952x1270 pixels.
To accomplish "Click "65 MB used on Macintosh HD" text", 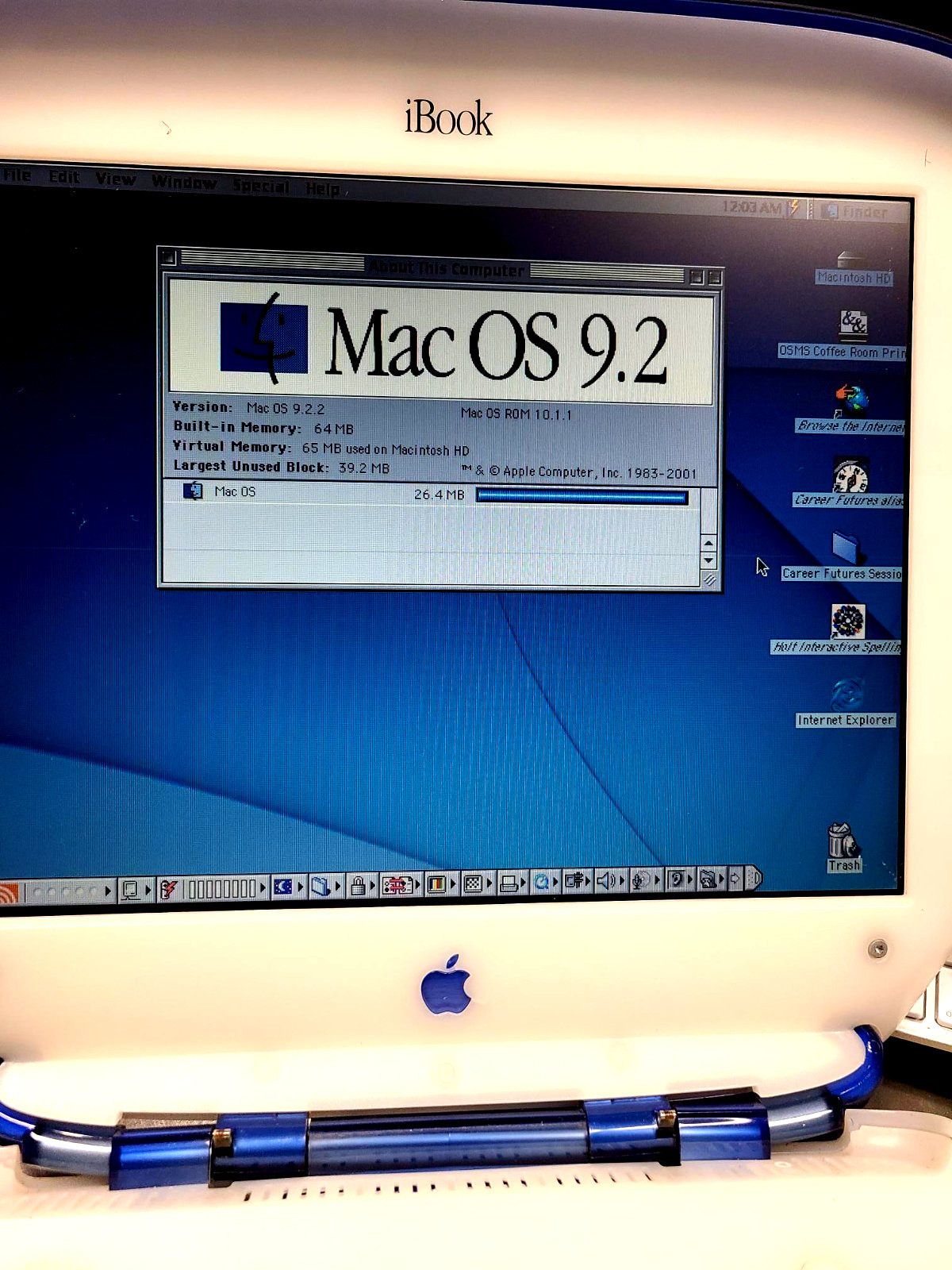I will coord(386,449).
